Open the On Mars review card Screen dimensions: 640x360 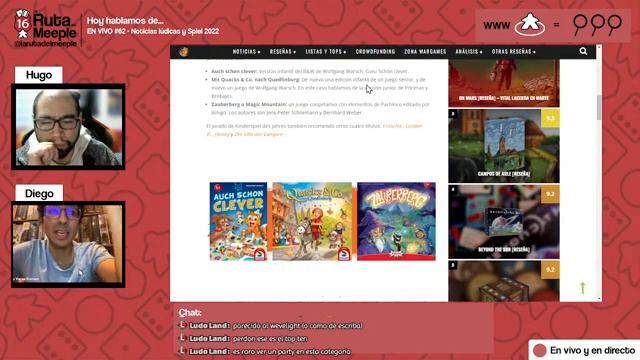(x=504, y=83)
